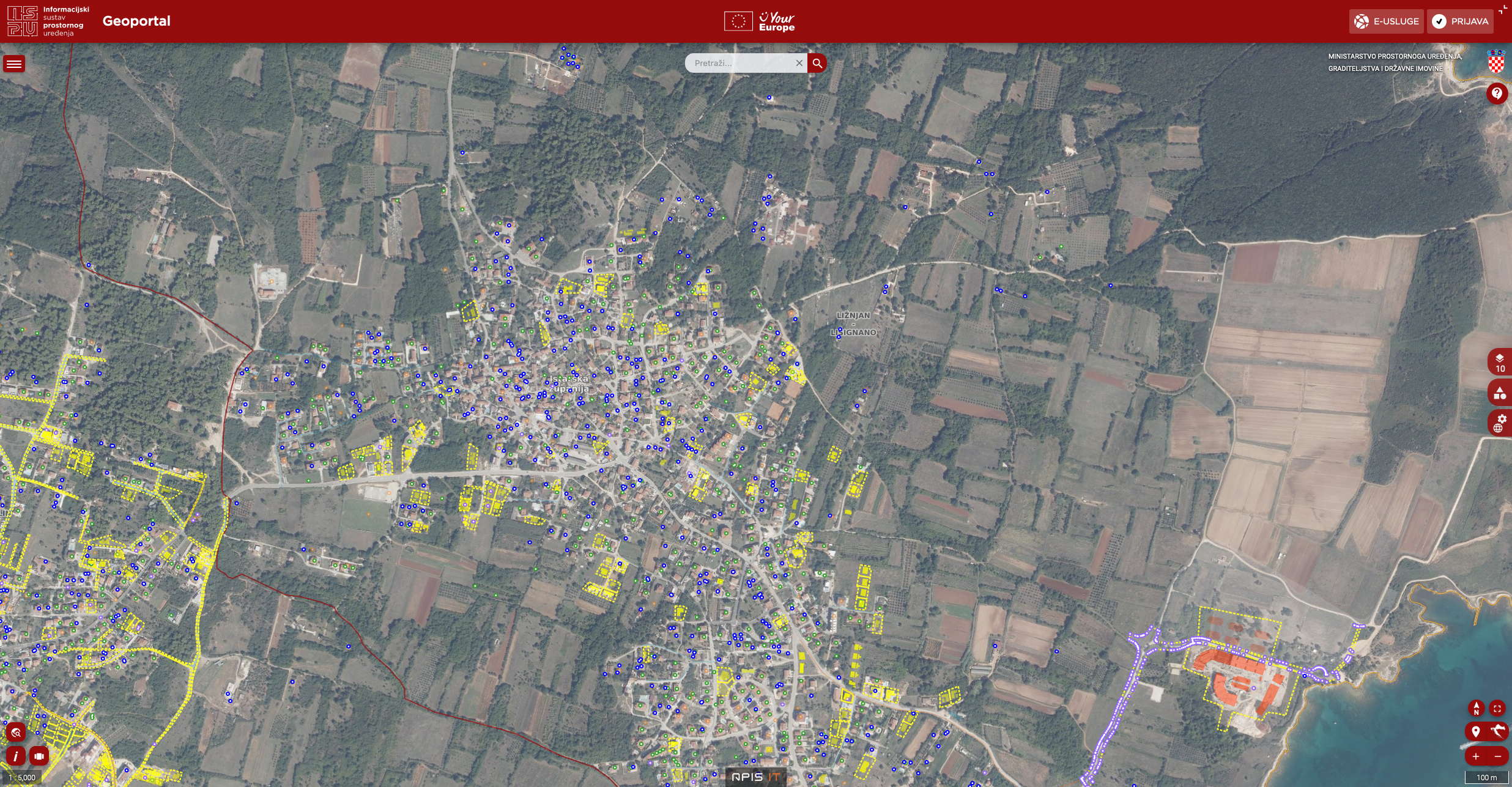Activate the info identify tool
Image resolution: width=1512 pixels, height=787 pixels.
[x=16, y=756]
